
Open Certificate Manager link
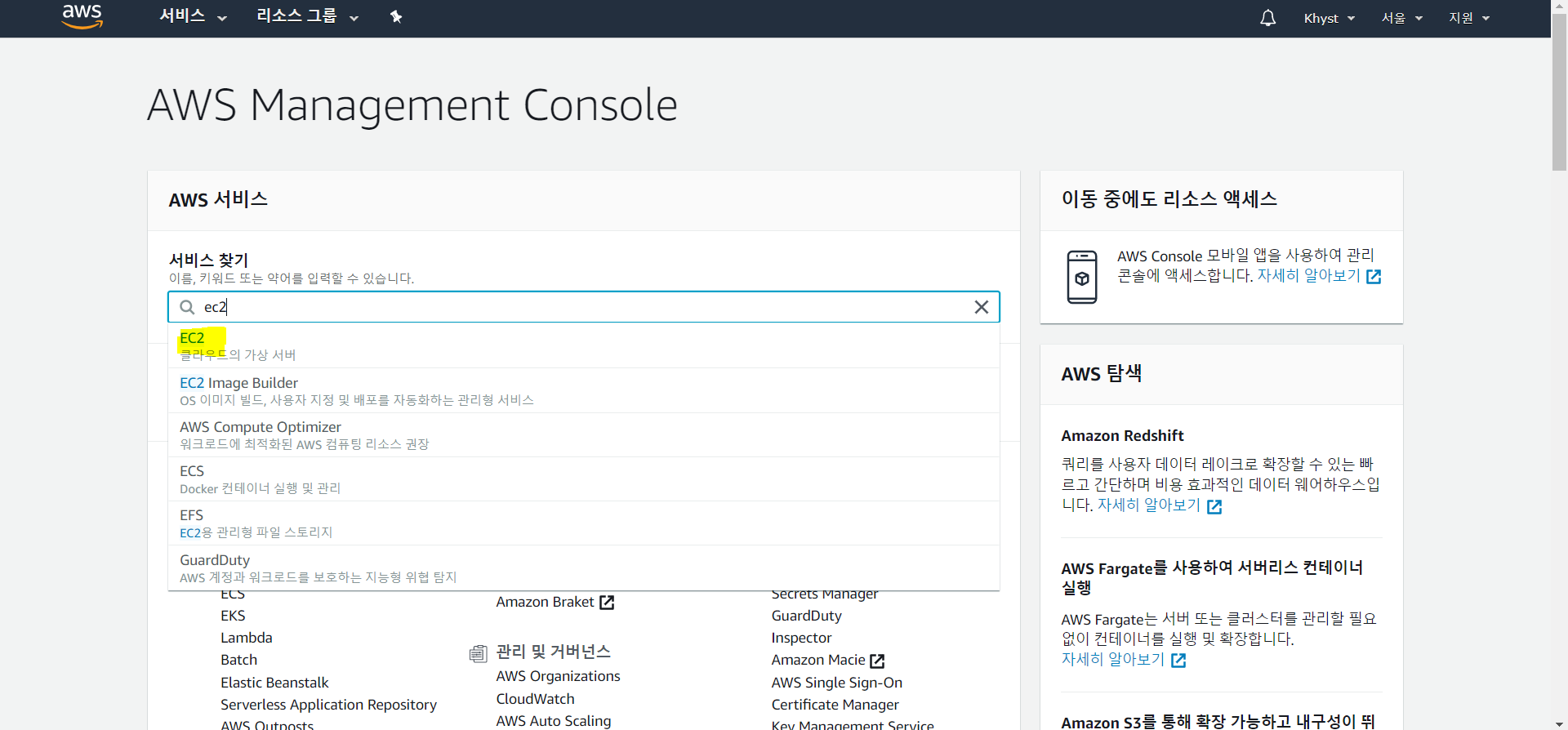(x=835, y=705)
